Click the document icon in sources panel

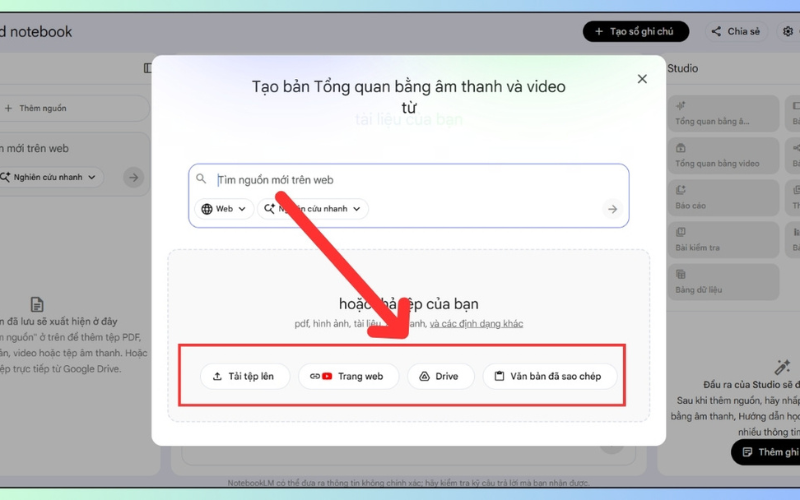coord(37,305)
